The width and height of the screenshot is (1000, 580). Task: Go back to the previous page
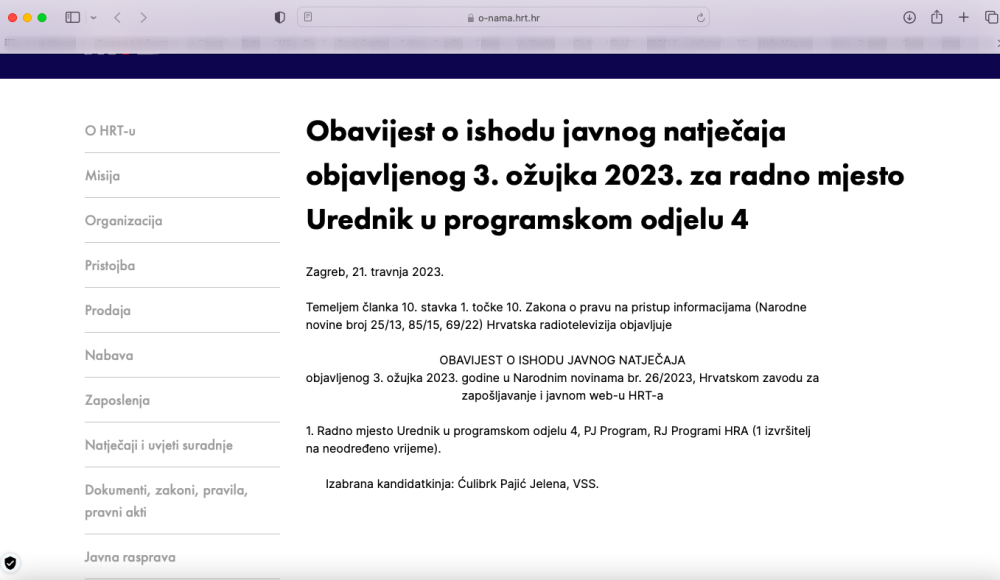117,18
